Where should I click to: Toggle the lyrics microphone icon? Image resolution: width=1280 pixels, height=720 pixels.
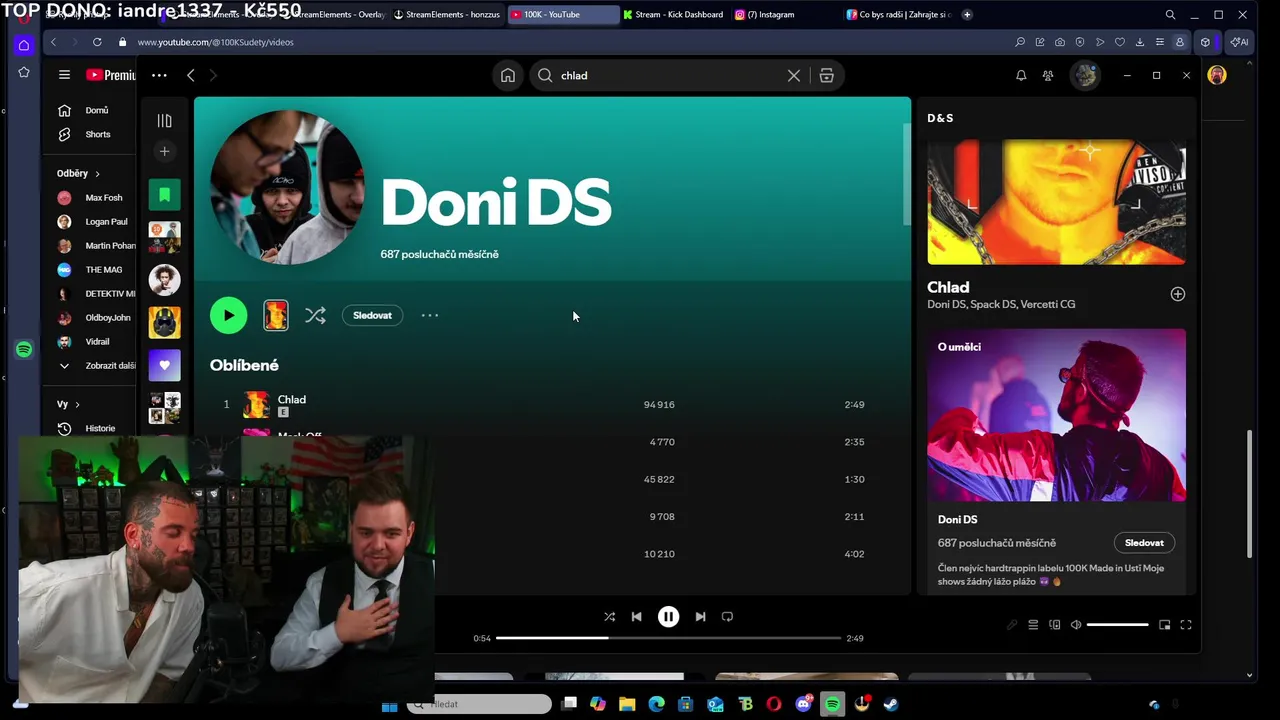click(1012, 625)
